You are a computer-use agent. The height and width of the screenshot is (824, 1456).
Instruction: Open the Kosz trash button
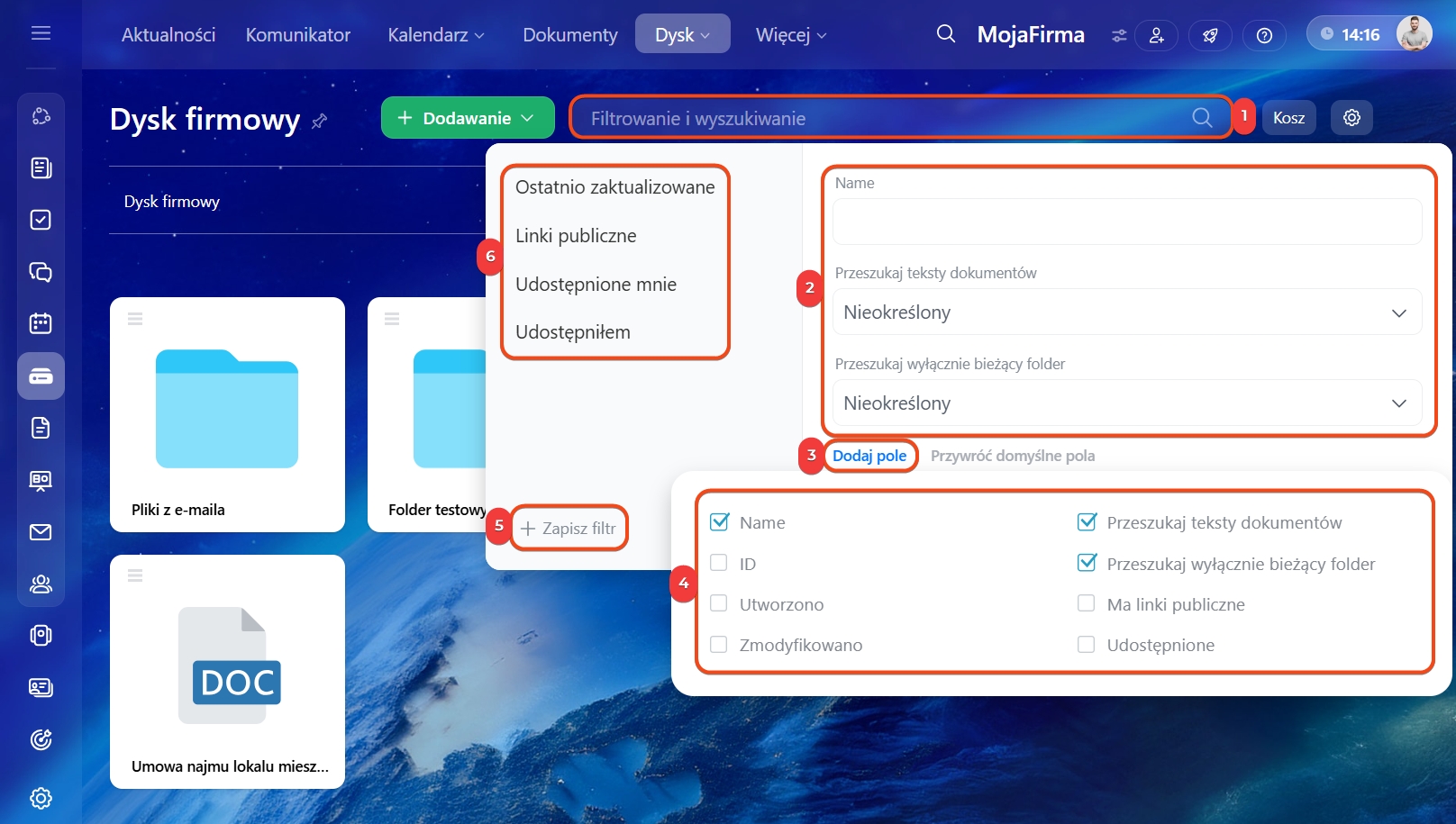1289,118
